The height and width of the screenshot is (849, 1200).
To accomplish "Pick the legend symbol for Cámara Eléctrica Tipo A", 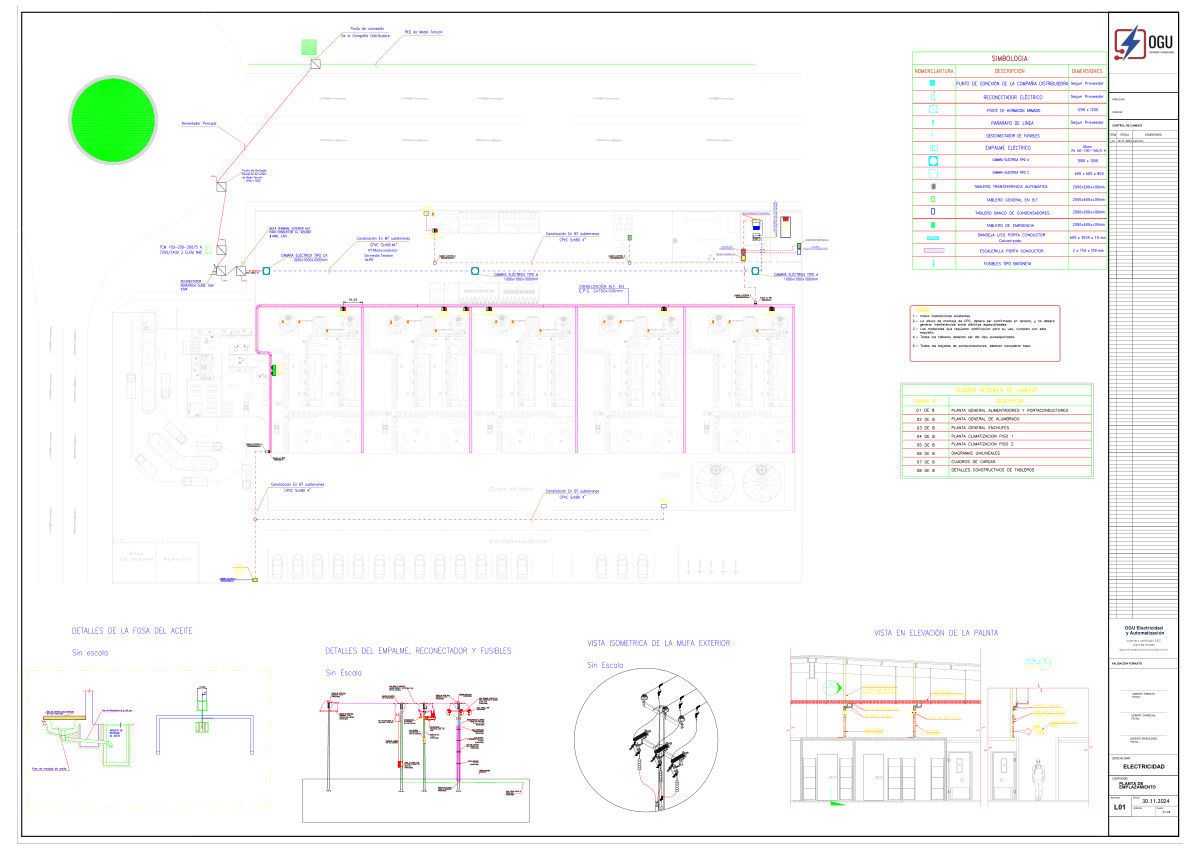I will click(933, 160).
